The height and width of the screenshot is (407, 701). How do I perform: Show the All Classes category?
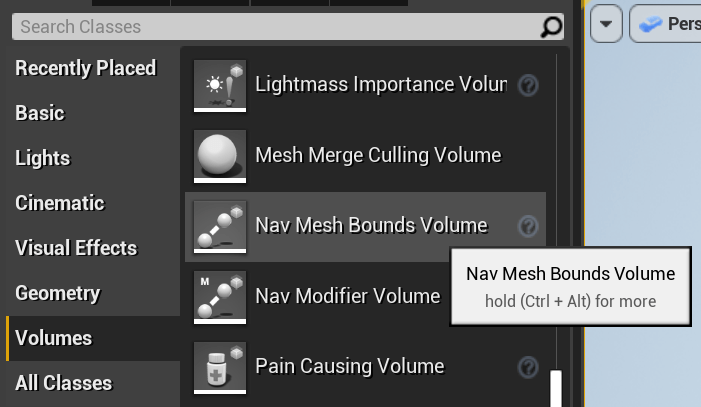click(x=63, y=383)
